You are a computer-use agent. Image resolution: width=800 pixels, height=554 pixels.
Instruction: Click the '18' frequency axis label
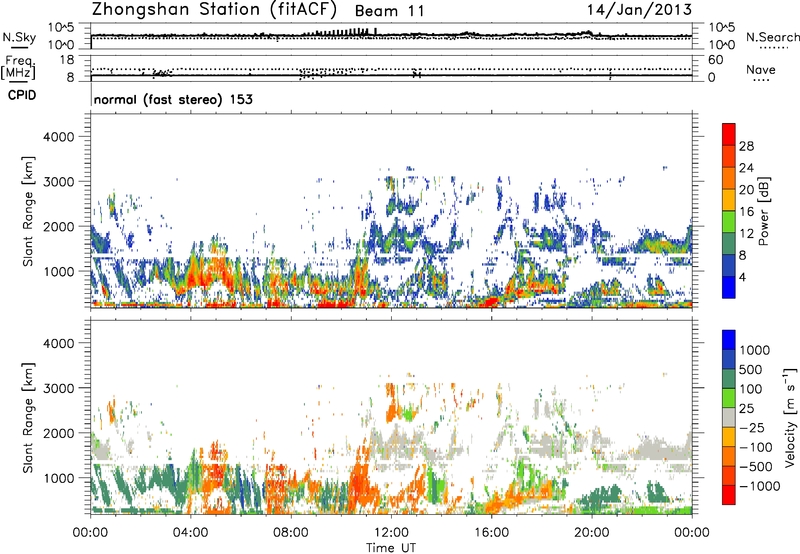tap(66, 60)
